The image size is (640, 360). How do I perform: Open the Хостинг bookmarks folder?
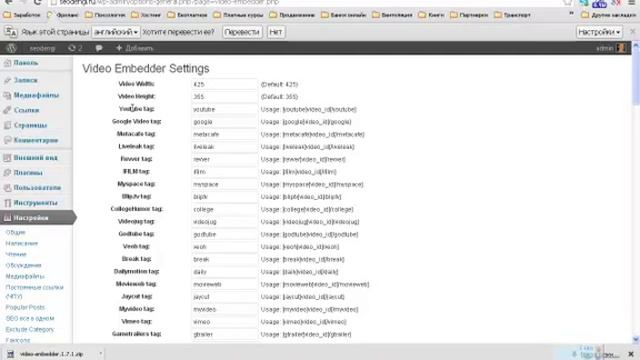point(146,15)
